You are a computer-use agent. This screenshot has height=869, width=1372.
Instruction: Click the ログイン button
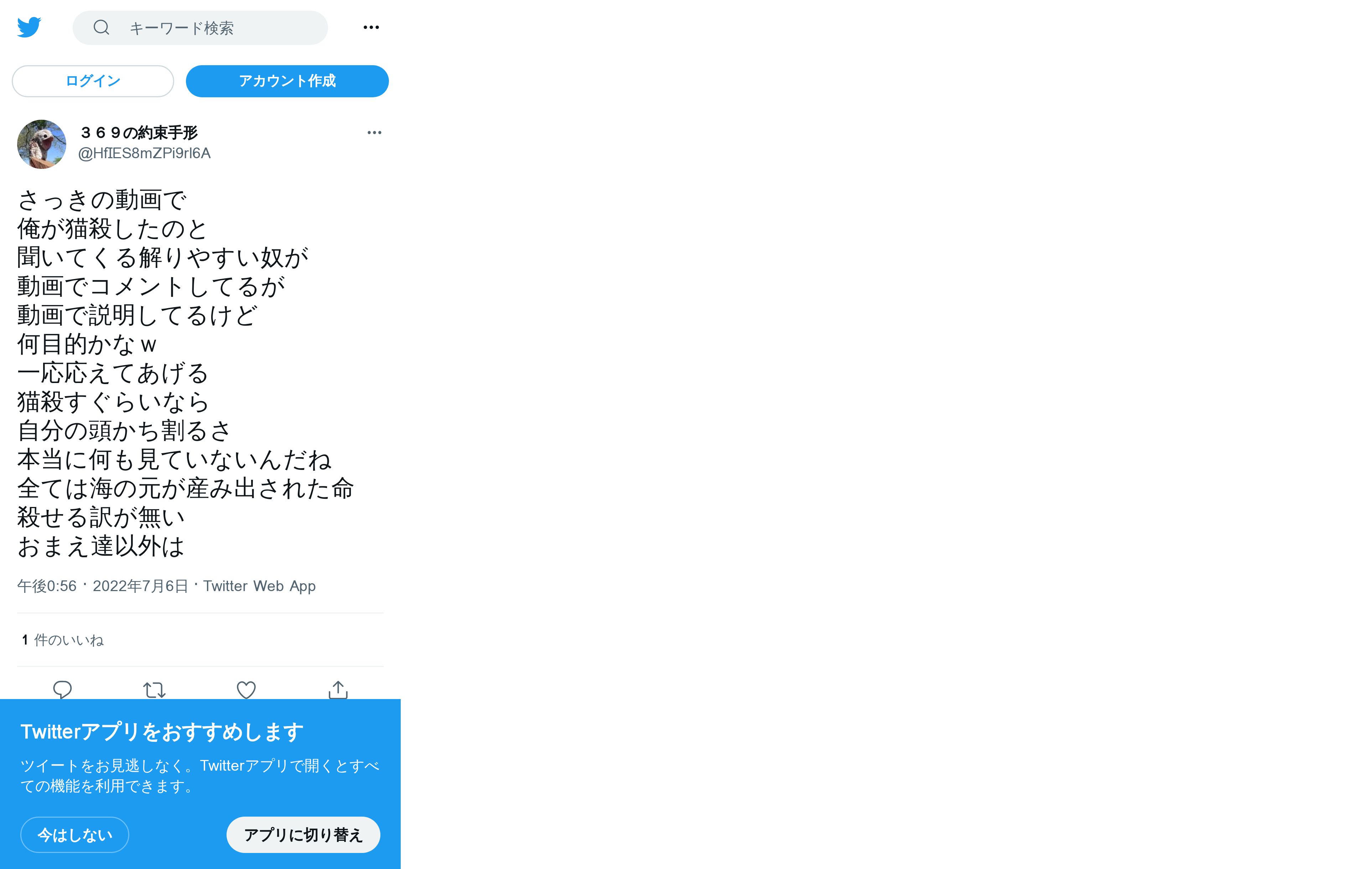click(x=93, y=81)
